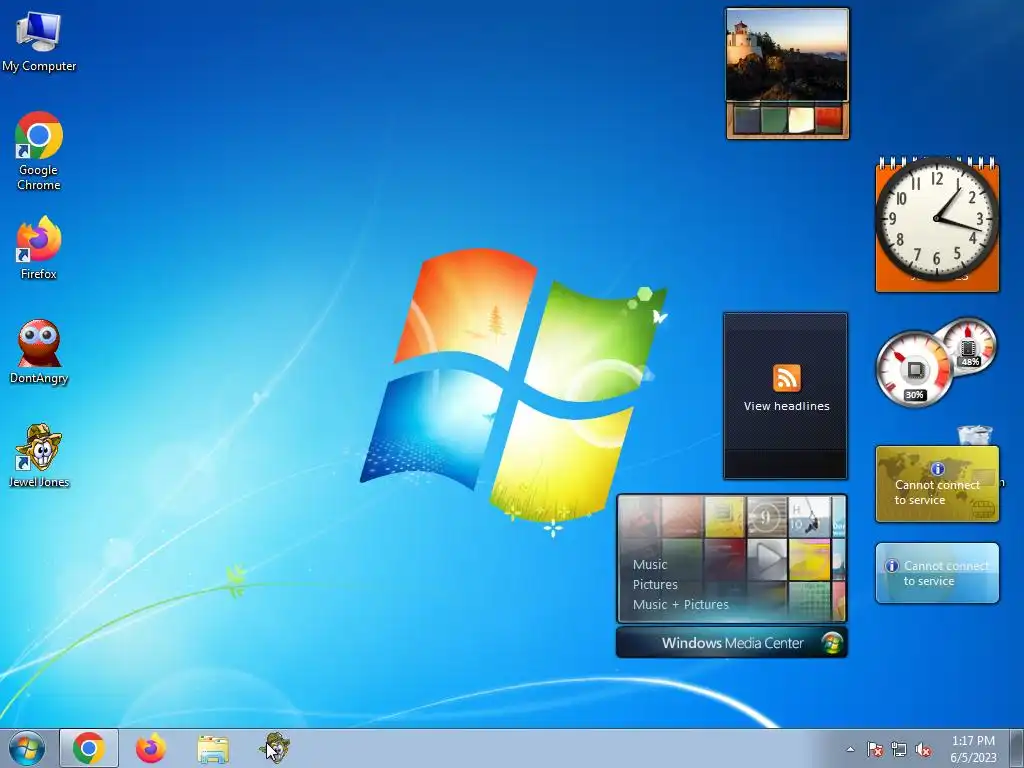Click info icon on yellow map gadget
This screenshot has width=1024, height=768.
click(937, 469)
